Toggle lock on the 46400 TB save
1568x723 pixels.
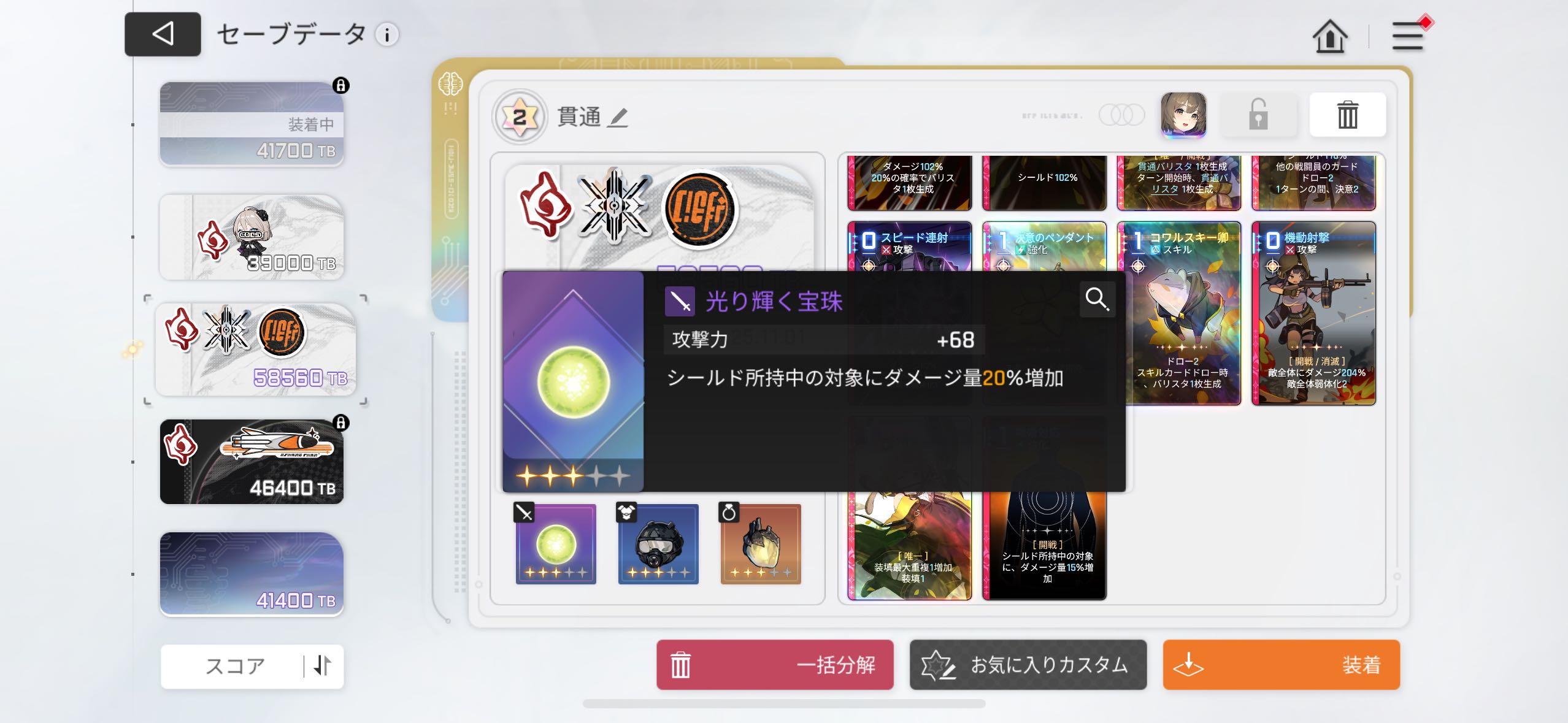point(340,423)
